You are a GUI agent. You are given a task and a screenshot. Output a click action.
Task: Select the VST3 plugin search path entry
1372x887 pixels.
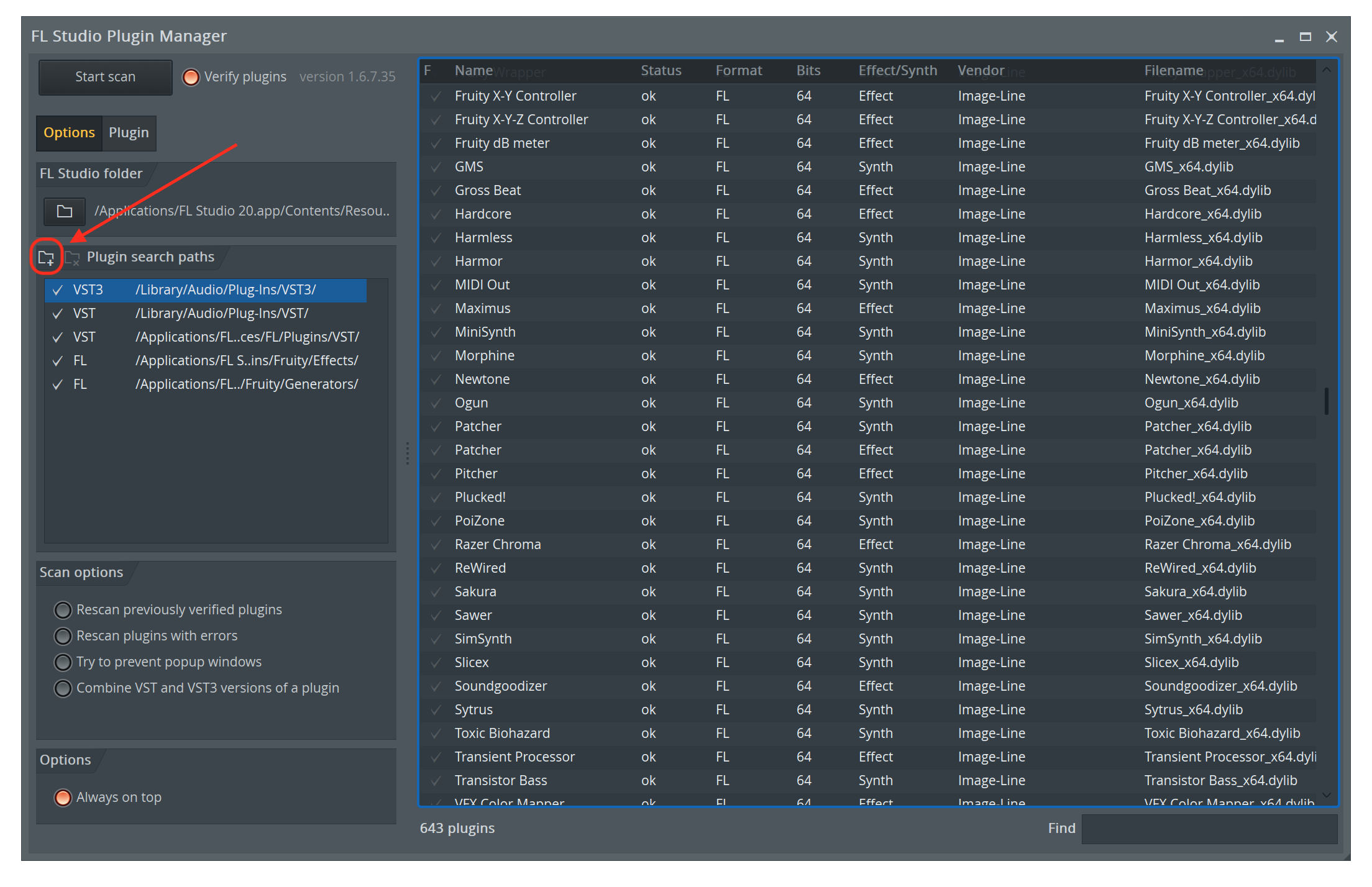pyautogui.click(x=206, y=290)
